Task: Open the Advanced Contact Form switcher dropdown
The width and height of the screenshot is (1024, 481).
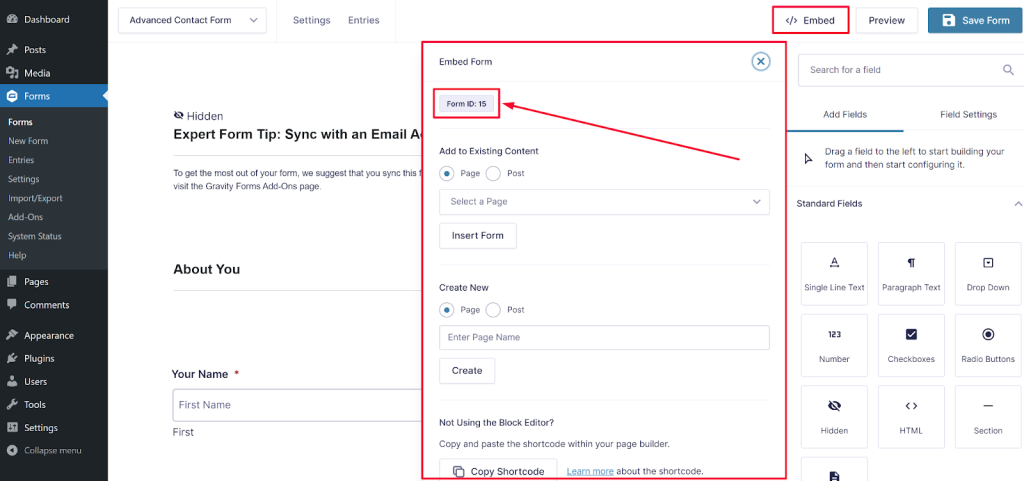Action: point(192,20)
